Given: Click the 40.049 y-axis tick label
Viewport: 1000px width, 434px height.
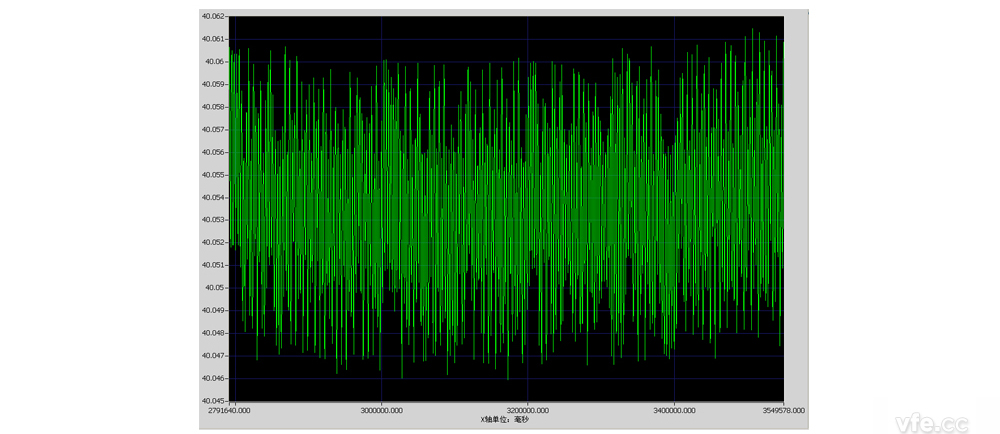Looking at the screenshot, I should click(x=214, y=311).
